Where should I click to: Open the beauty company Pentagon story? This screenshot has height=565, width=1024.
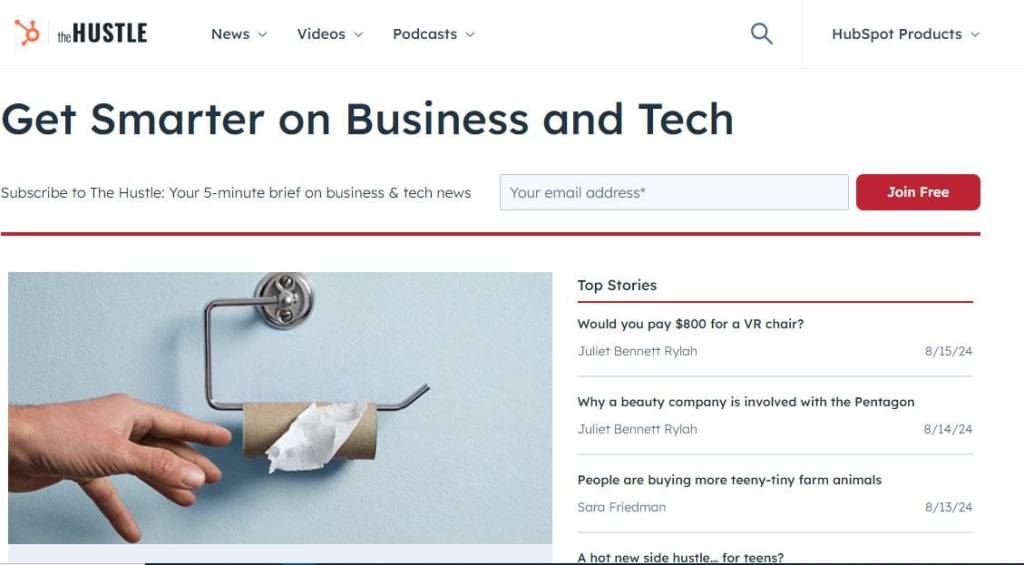(746, 402)
